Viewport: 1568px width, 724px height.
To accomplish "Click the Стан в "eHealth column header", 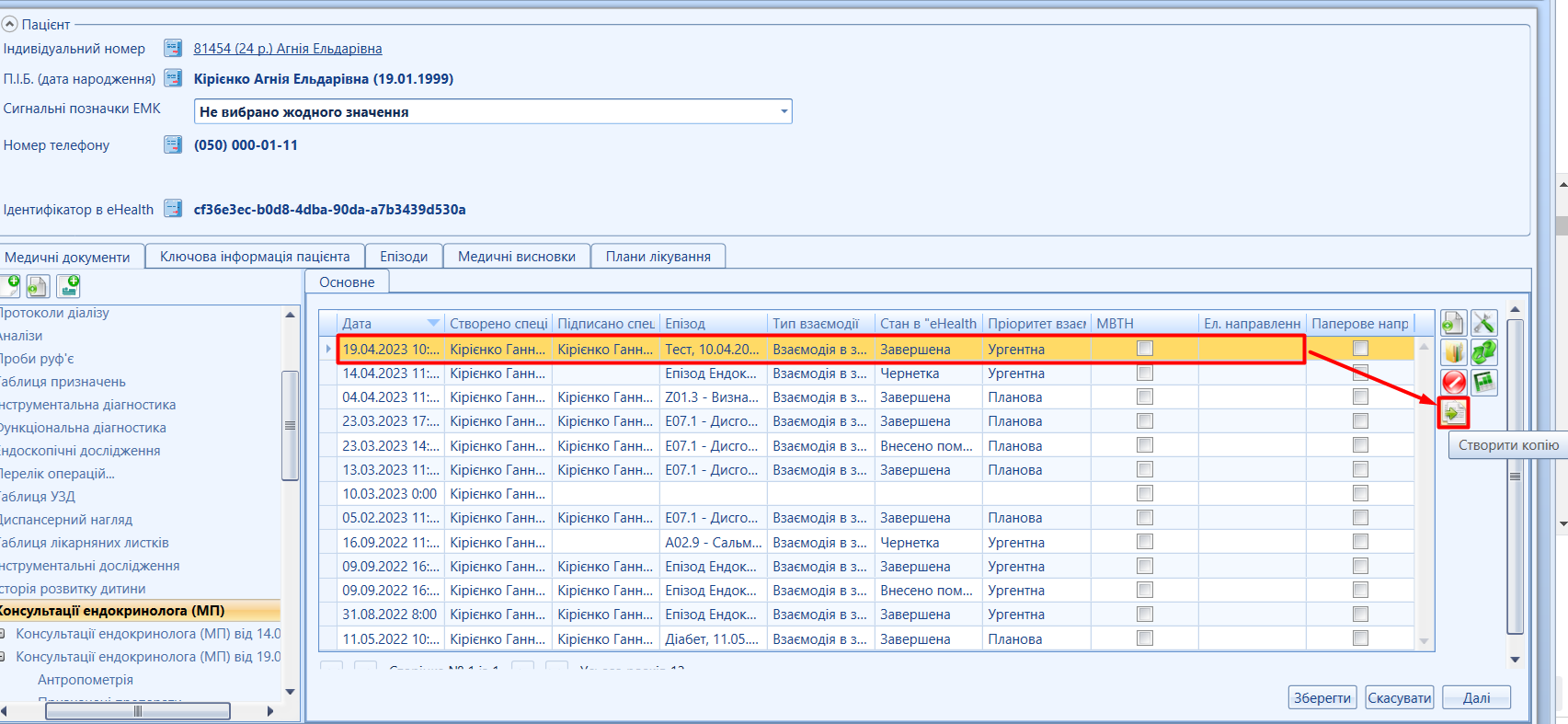I will tap(928, 323).
